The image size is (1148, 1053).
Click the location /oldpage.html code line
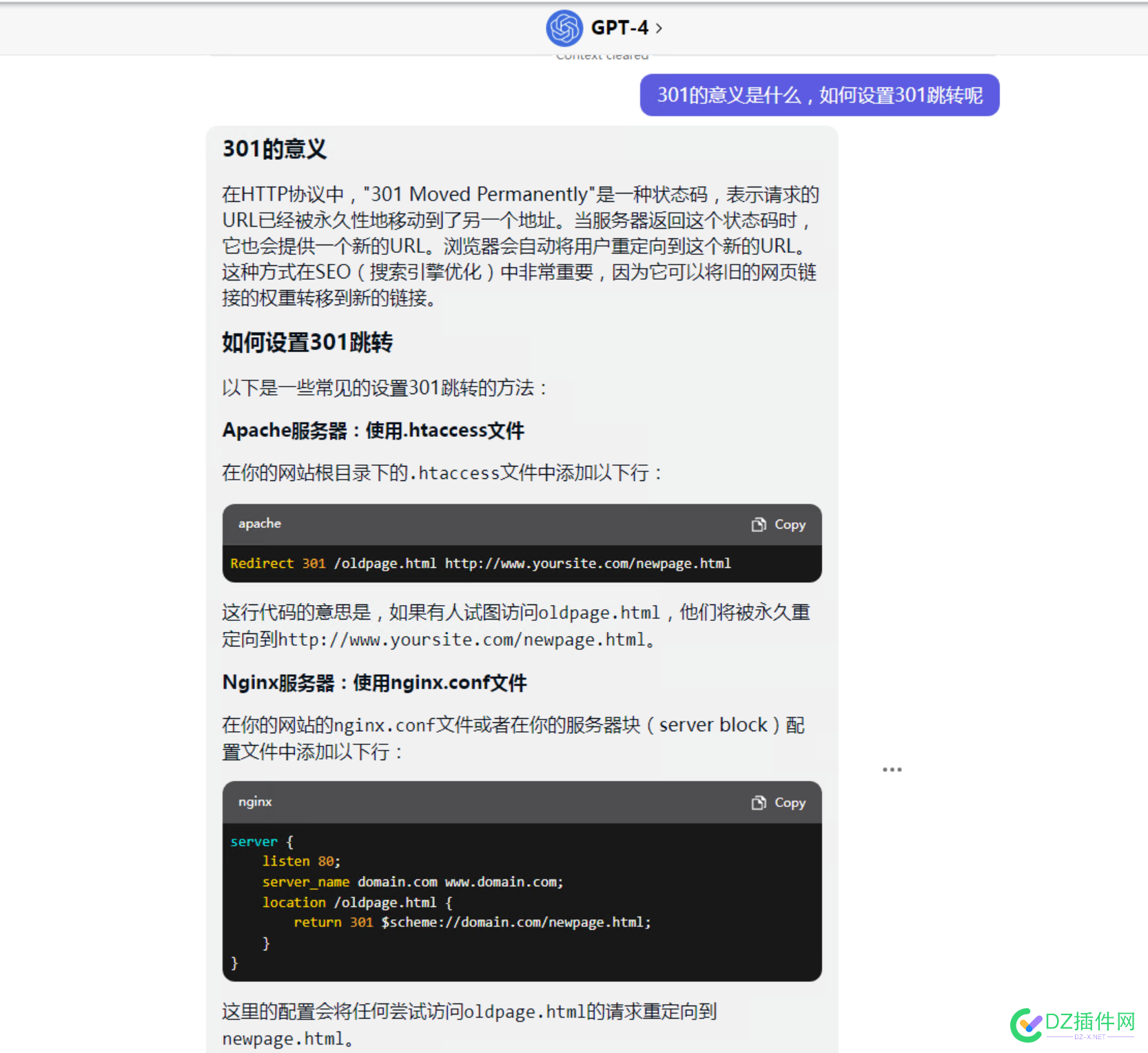tap(357, 902)
